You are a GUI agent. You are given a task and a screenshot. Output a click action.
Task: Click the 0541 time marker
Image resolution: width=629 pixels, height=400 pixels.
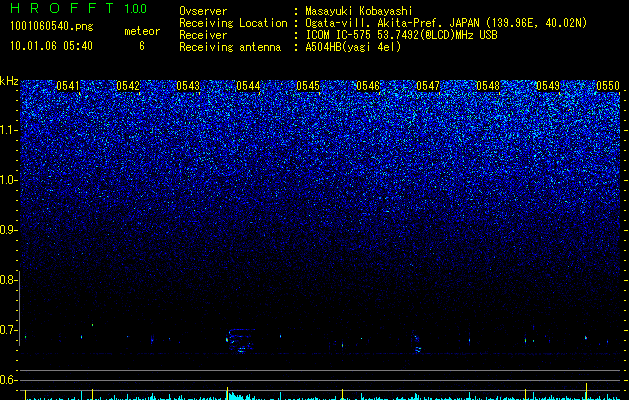click(68, 86)
